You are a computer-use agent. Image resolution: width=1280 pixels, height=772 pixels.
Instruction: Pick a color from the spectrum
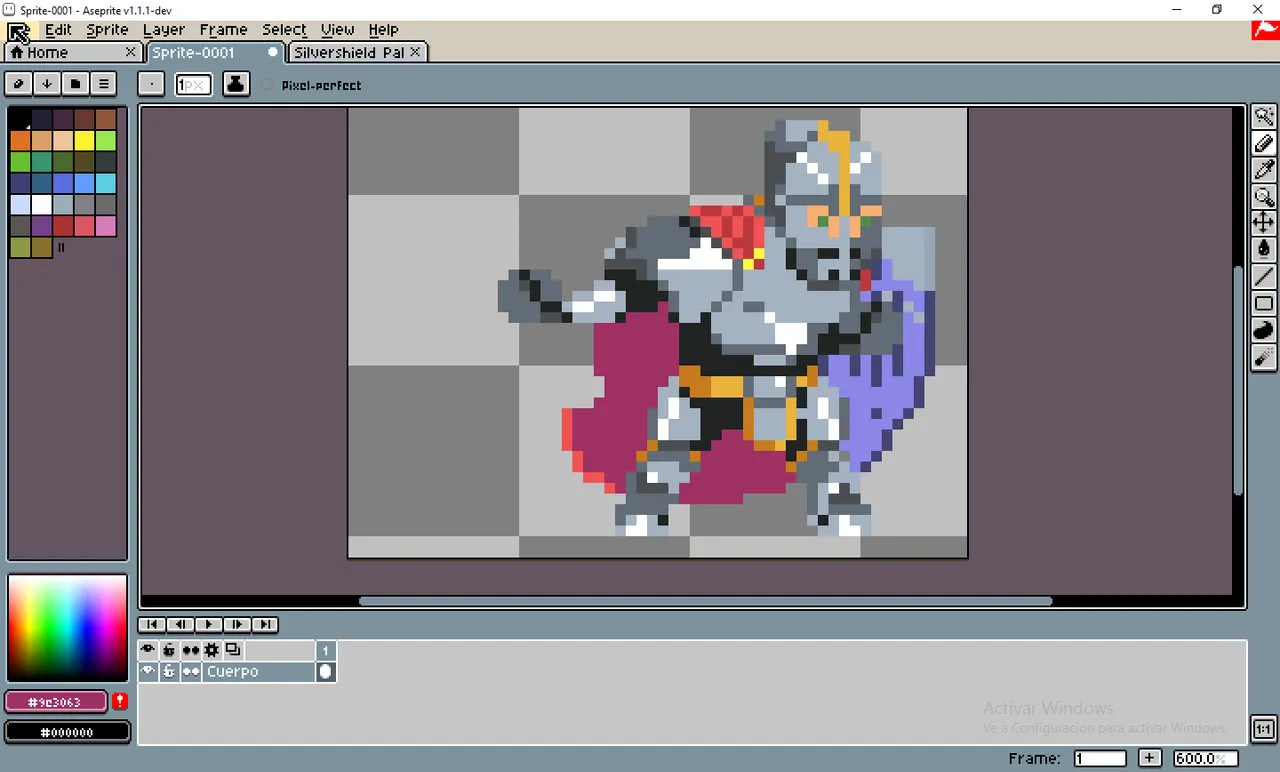click(x=67, y=628)
